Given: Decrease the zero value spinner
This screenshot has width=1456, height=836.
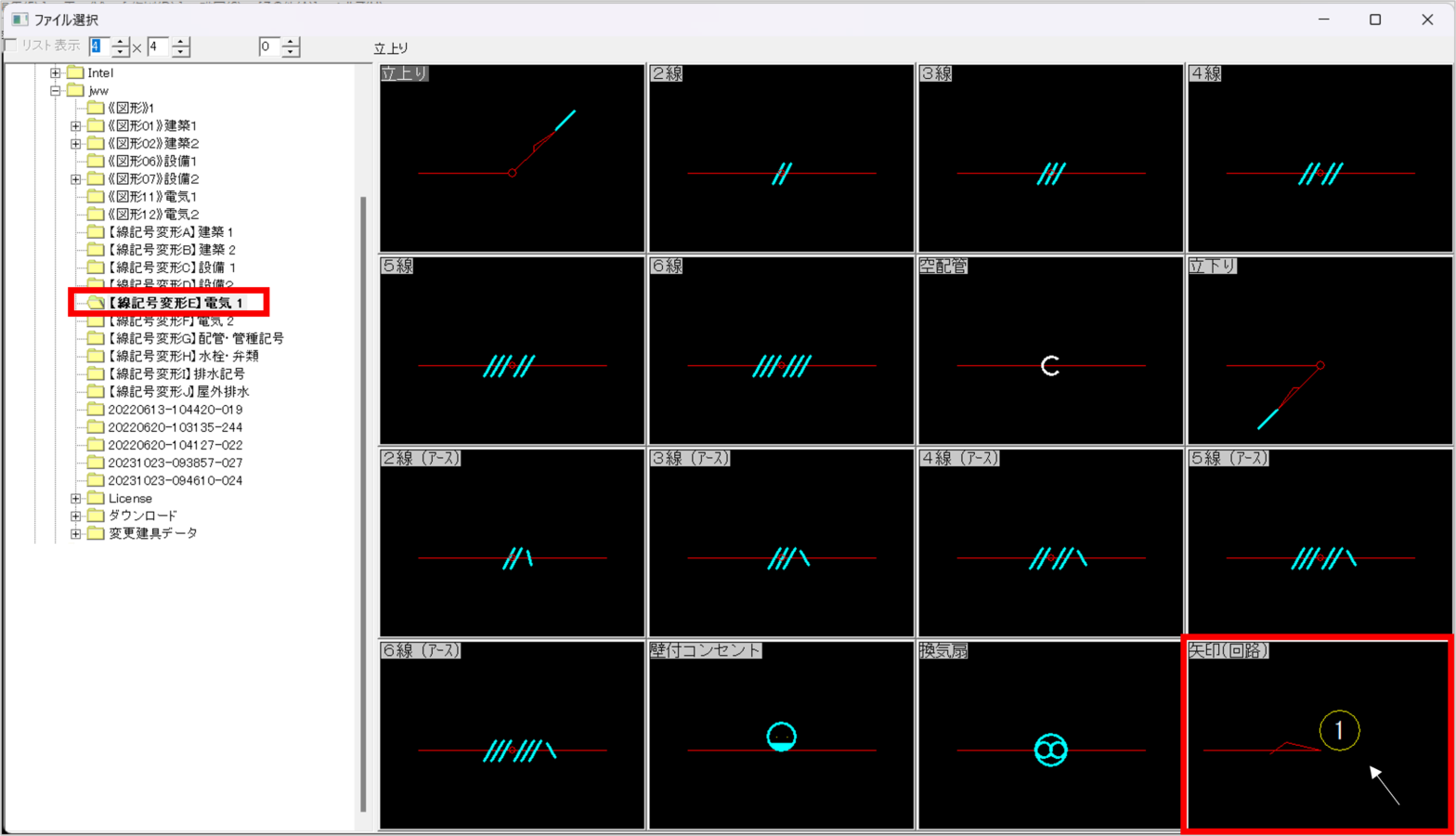Looking at the screenshot, I should (291, 51).
